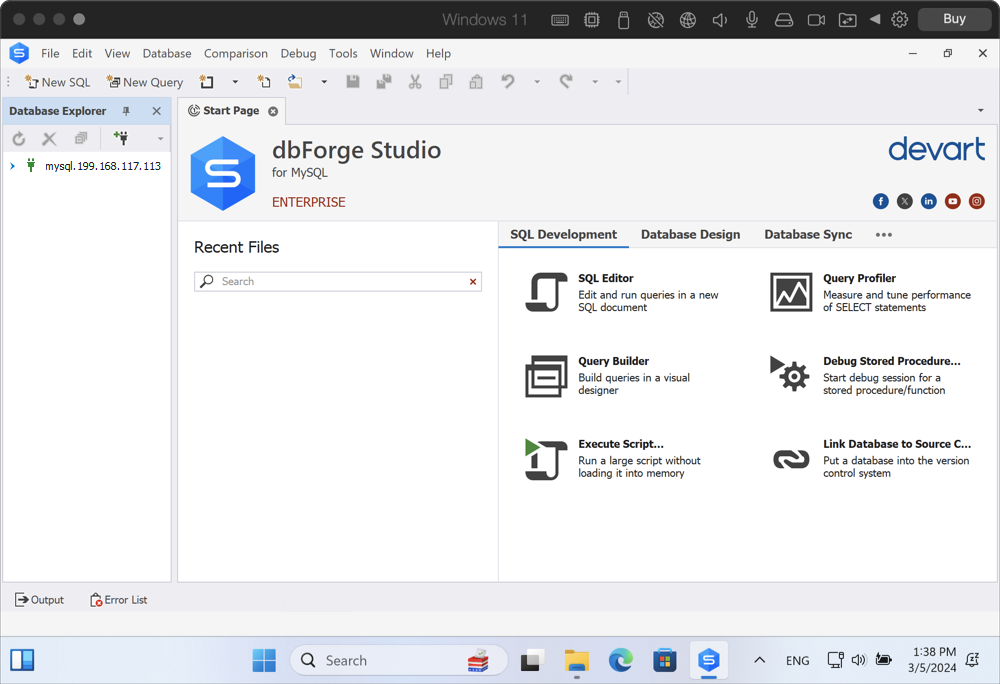
Task: Close the Start Page tab
Action: pyautogui.click(x=273, y=112)
